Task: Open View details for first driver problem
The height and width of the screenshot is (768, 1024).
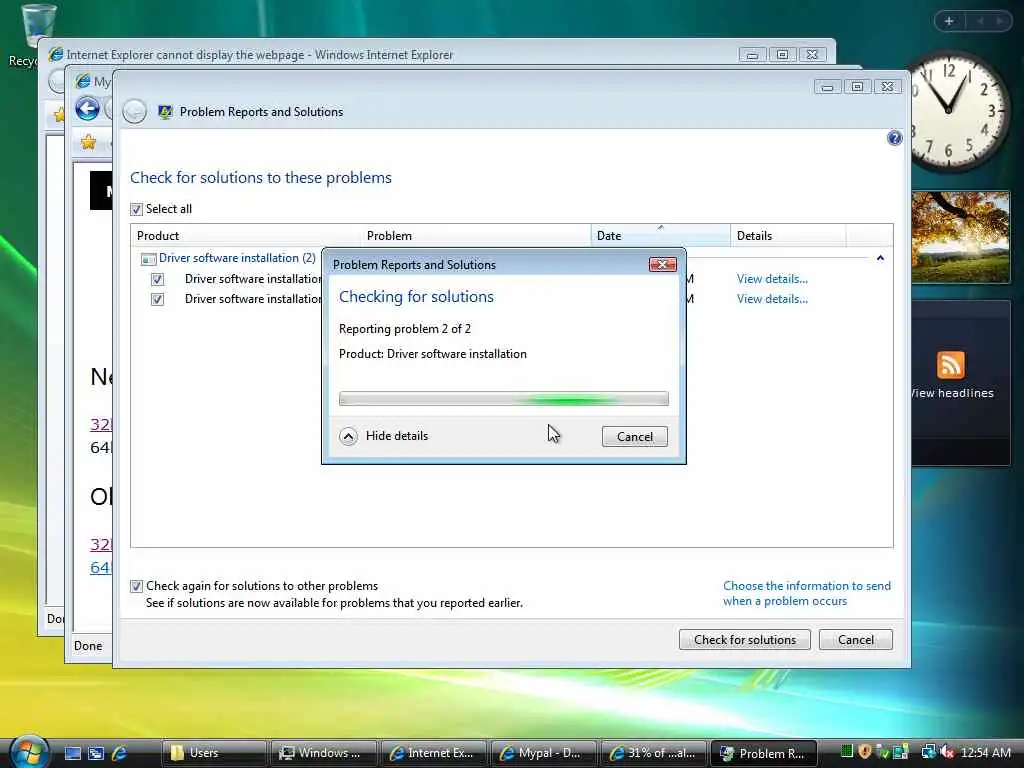Action: (x=772, y=279)
